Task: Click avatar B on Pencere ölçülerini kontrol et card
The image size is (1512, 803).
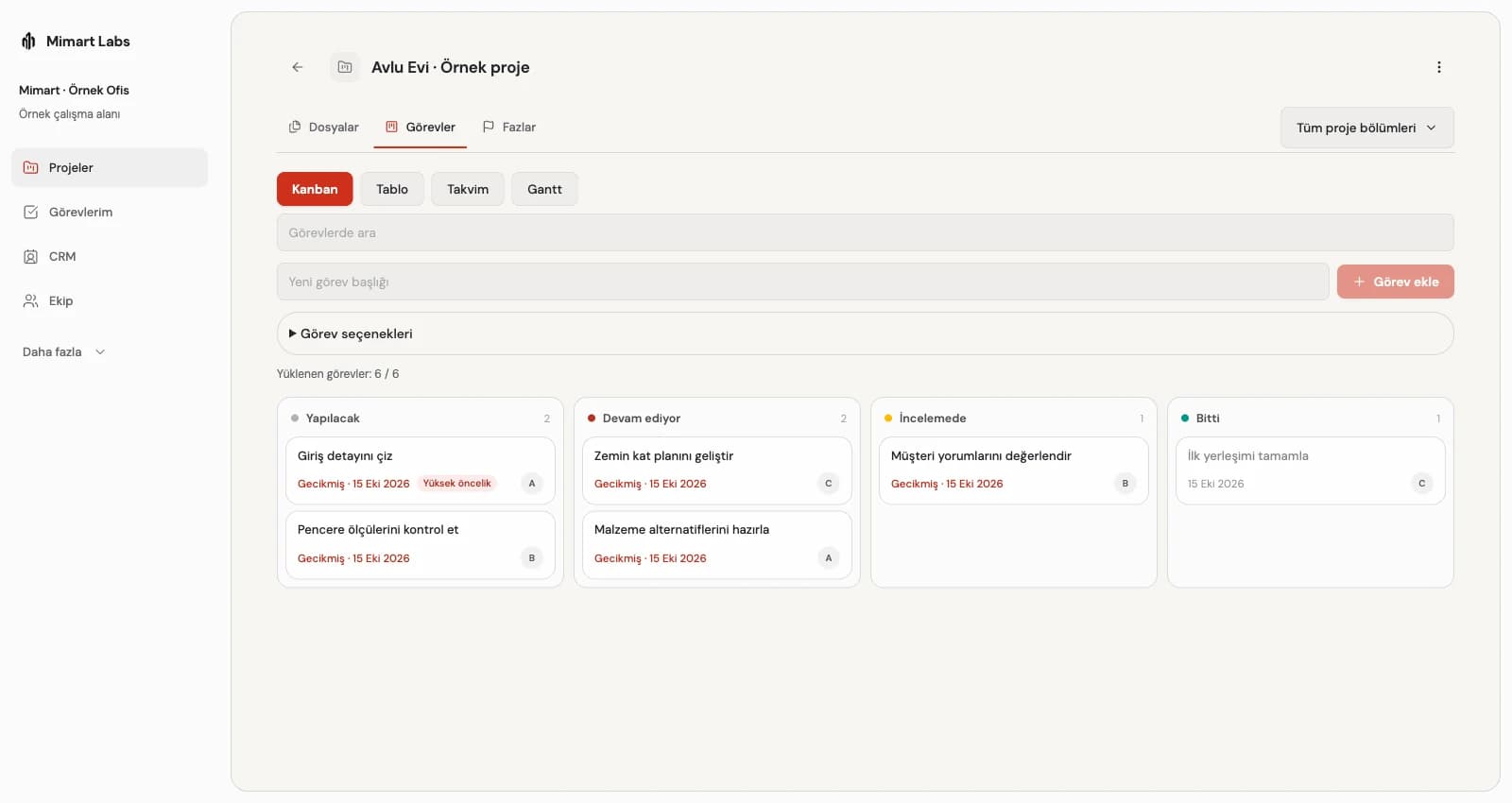Action: 532,557
